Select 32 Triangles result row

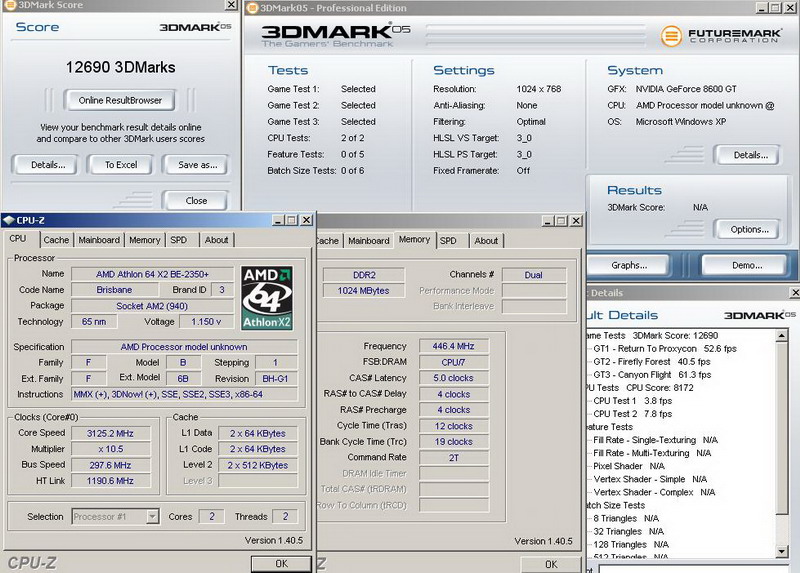click(629, 532)
